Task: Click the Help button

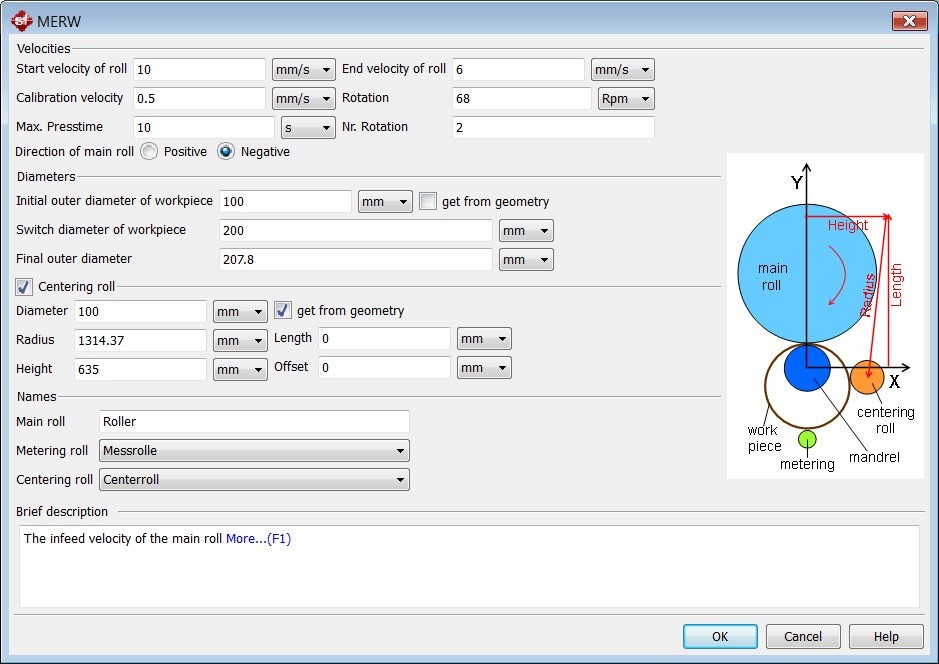Action: 886,636
